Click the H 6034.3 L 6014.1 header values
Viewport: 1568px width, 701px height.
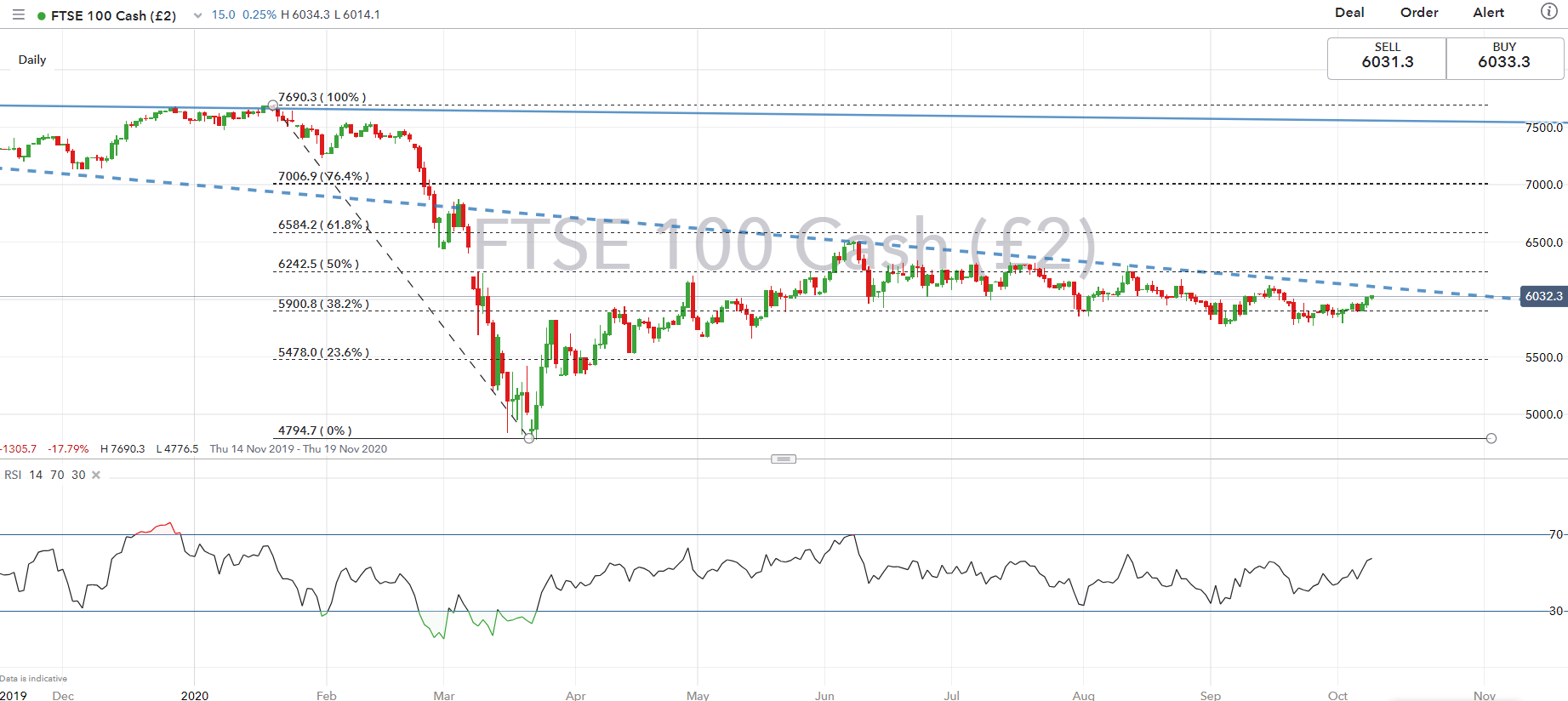pos(331,14)
